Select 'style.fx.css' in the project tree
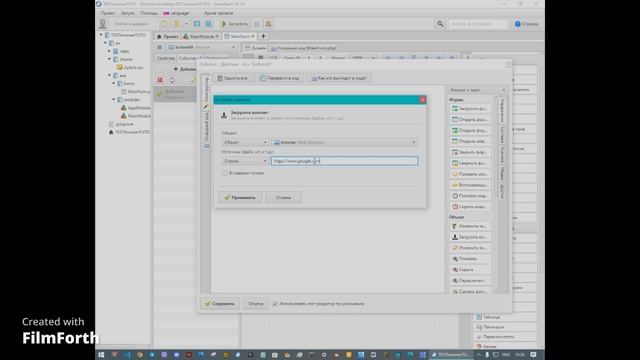 [x=129, y=67]
